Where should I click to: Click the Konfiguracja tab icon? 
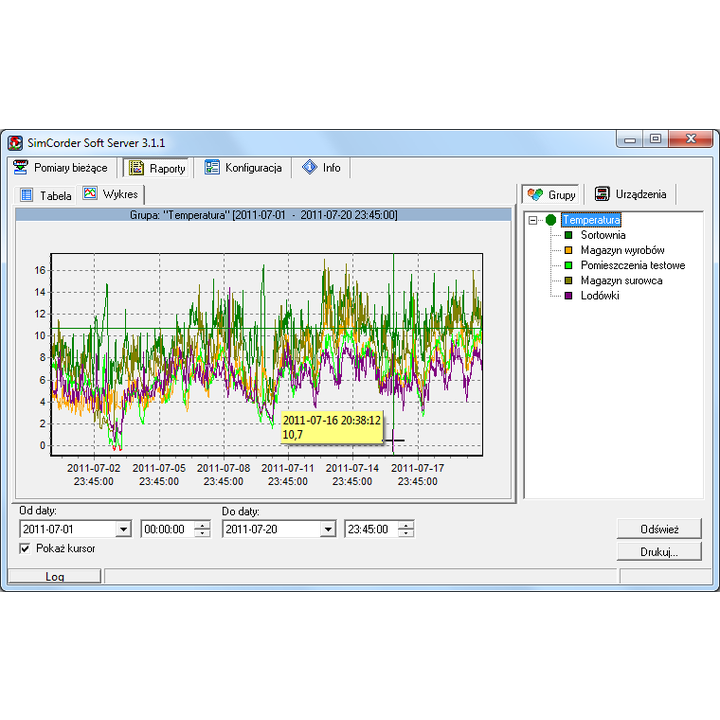pyautogui.click(x=212, y=168)
